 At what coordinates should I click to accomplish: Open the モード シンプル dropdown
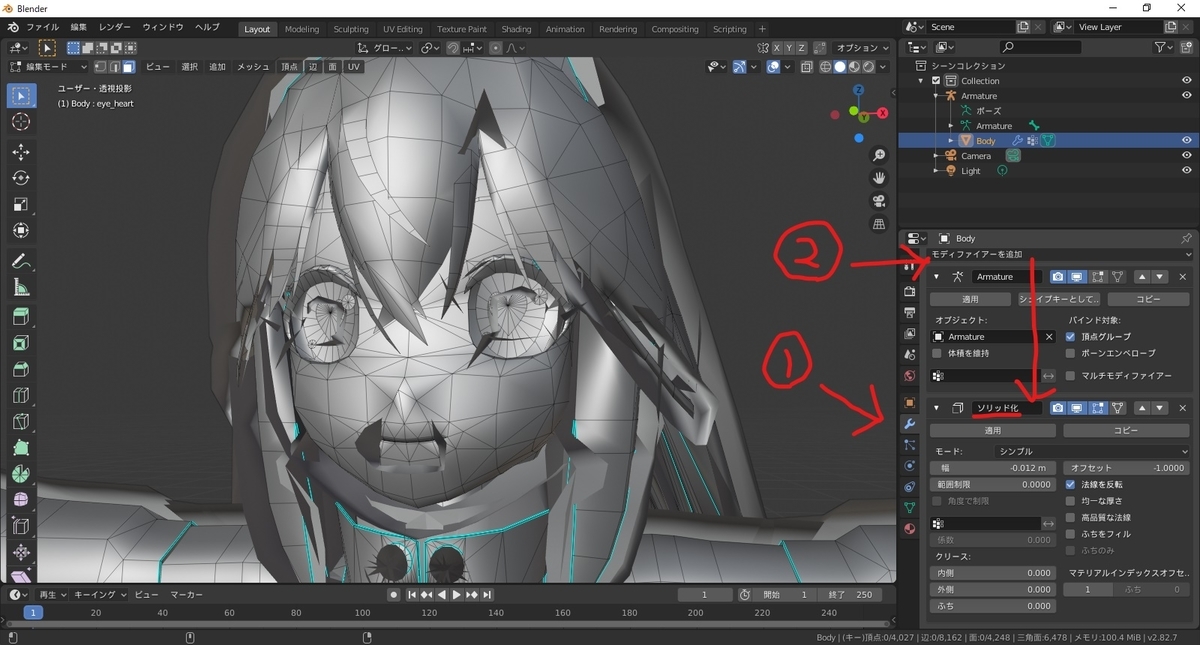(1092, 451)
